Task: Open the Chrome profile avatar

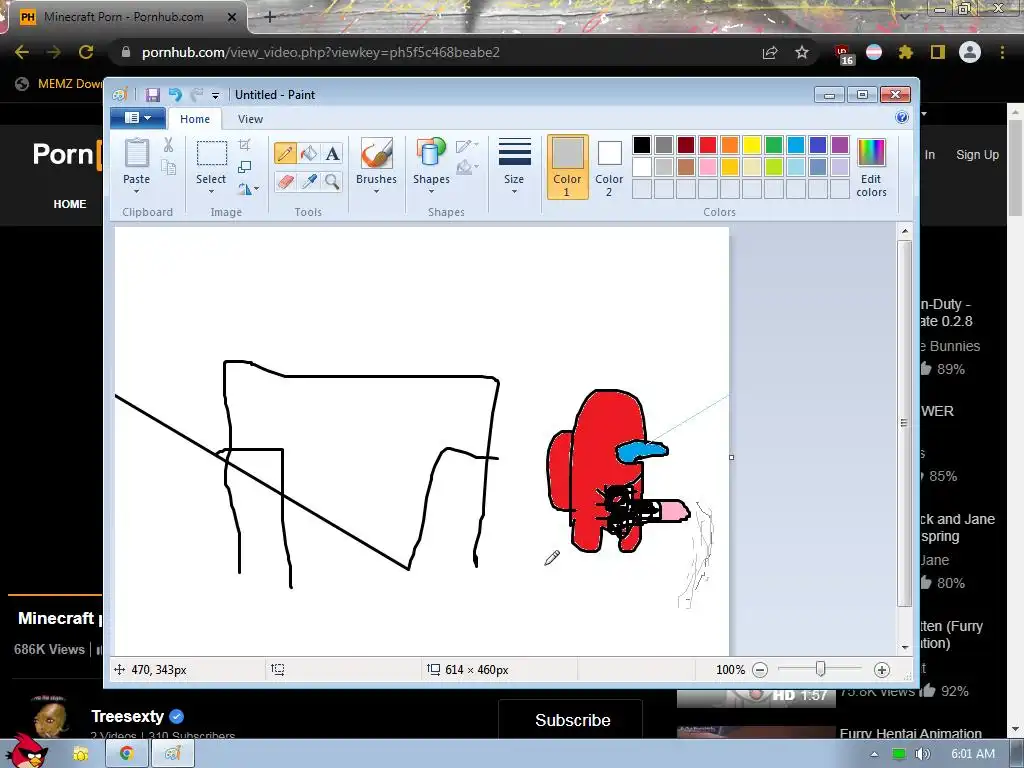Action: pos(970,52)
